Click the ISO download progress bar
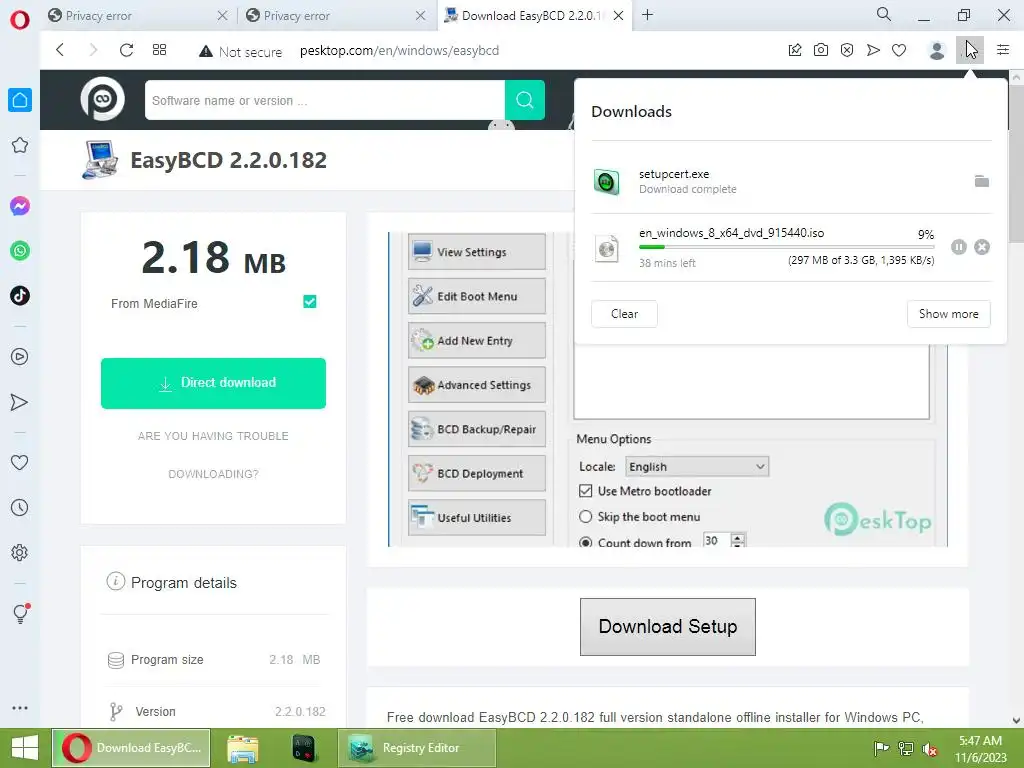This screenshot has width=1024, height=768. coord(786,247)
